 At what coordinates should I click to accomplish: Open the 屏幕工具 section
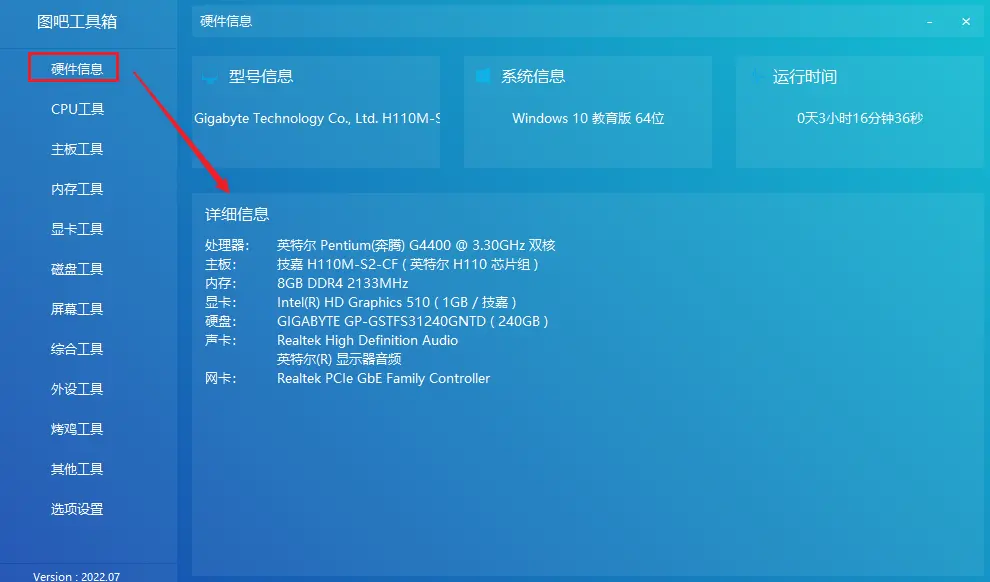(x=77, y=308)
